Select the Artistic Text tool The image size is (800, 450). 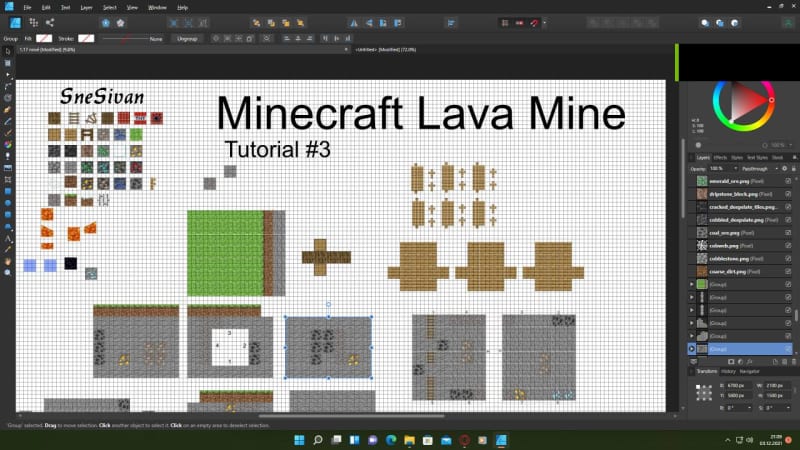(8, 238)
